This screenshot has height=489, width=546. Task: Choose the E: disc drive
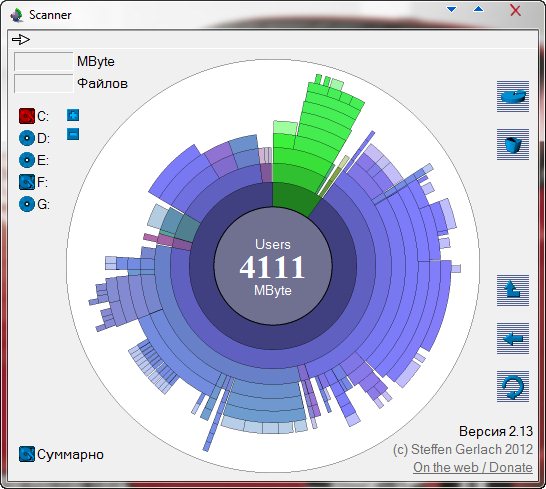[x=27, y=160]
